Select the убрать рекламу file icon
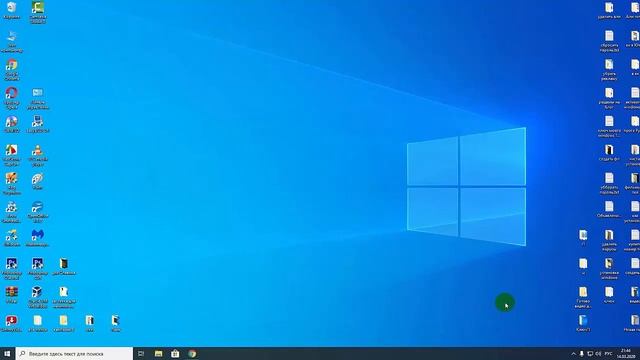640x360 pixels. point(609,70)
